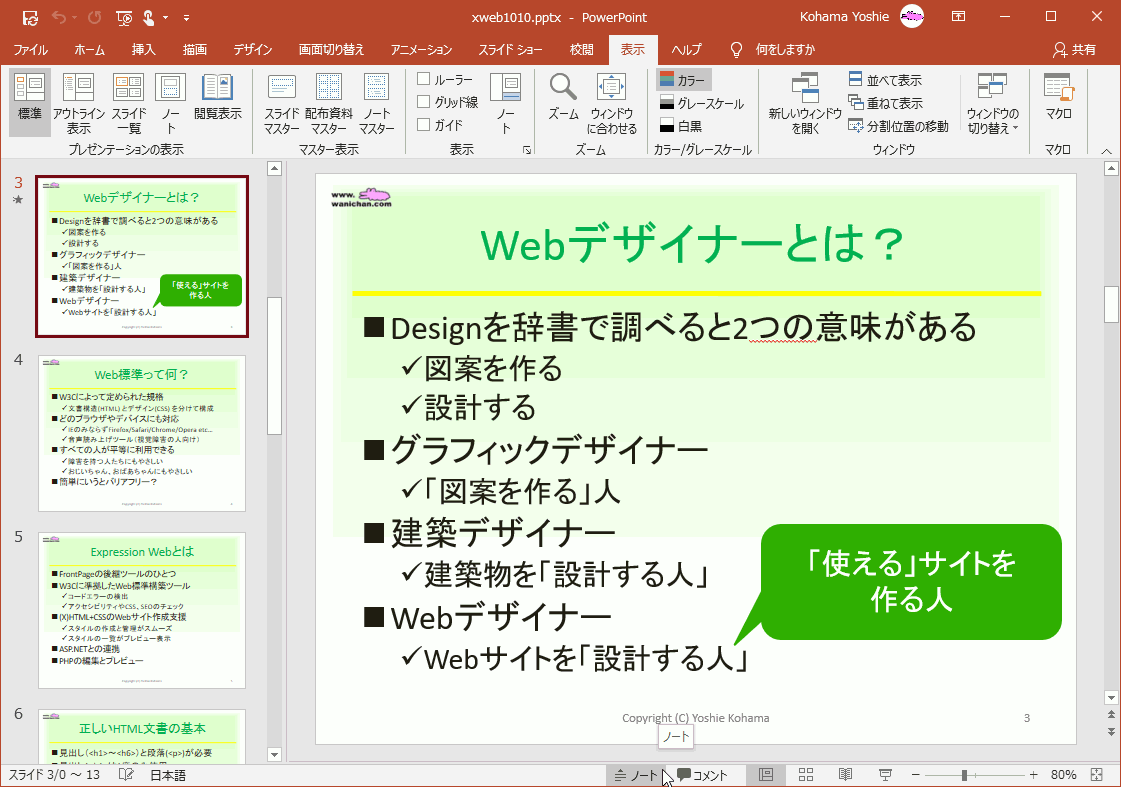The image size is (1121, 787).
Task: Click the Tell Me (何をしますか) search box
Action: tap(772, 49)
